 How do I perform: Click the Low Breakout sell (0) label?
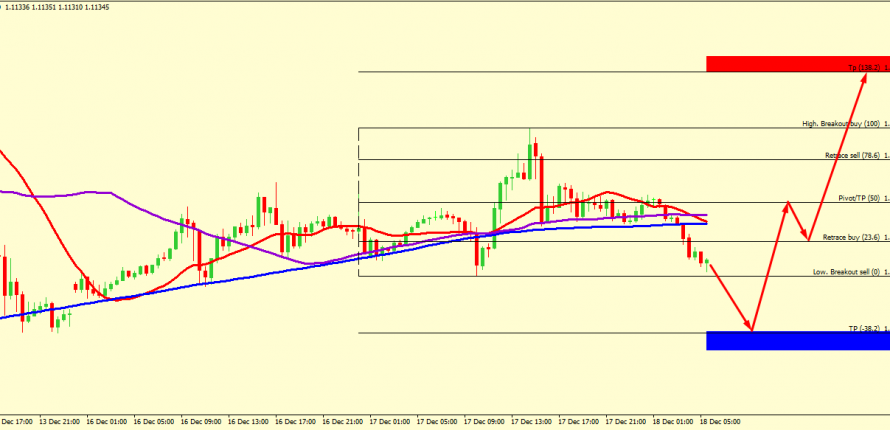tap(844, 272)
